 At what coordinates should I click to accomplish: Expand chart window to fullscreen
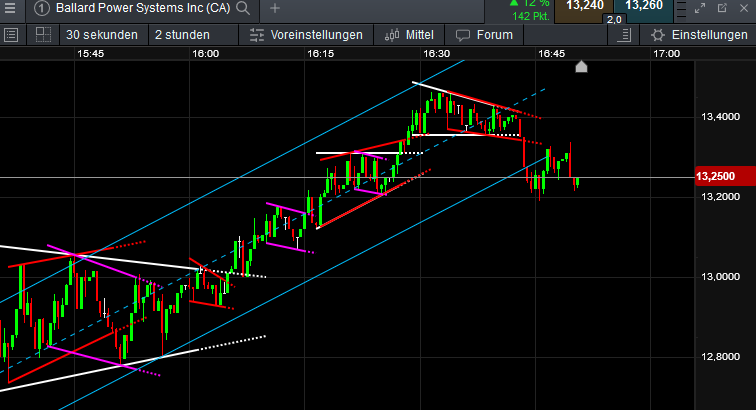click(700, 8)
